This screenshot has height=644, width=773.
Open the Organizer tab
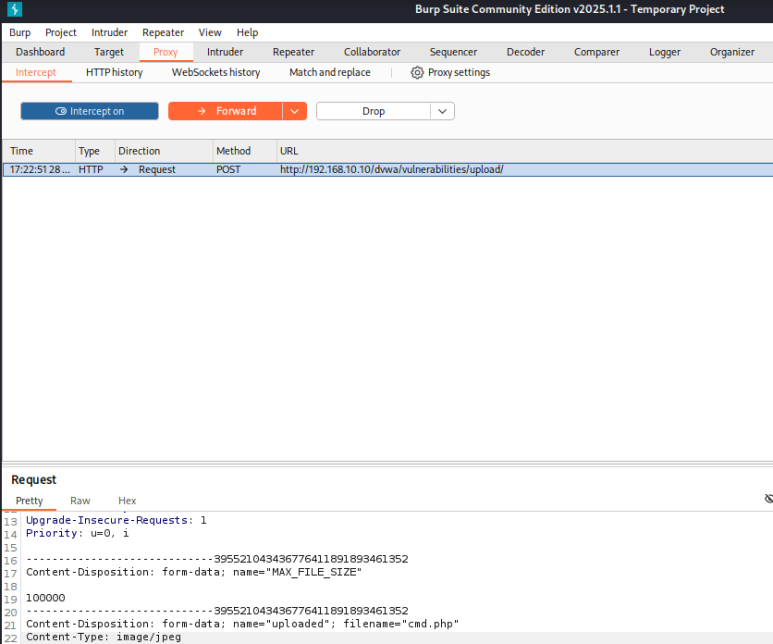(732, 52)
